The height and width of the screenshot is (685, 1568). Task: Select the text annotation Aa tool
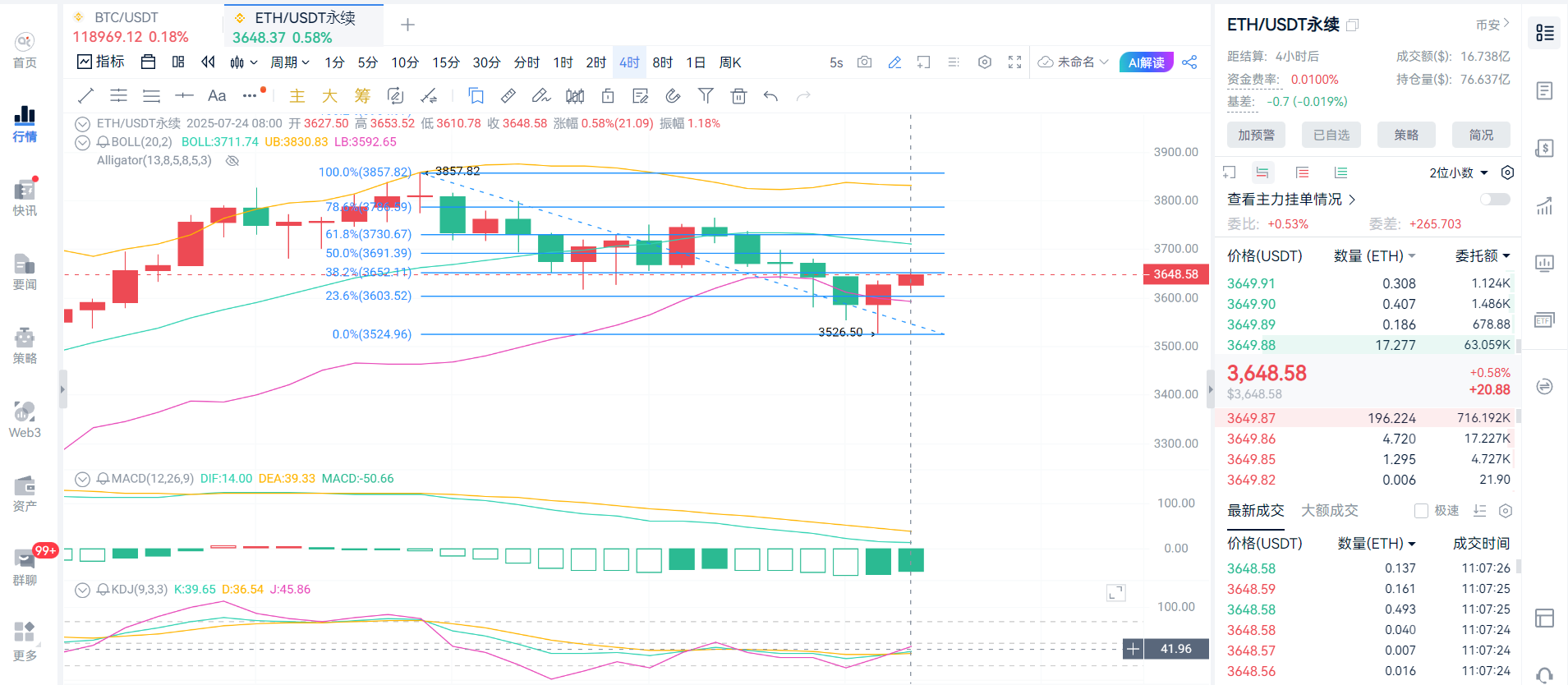pos(217,96)
